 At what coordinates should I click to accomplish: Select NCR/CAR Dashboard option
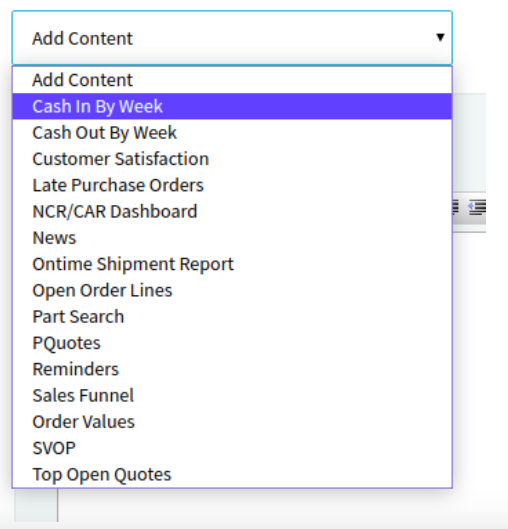click(232, 212)
